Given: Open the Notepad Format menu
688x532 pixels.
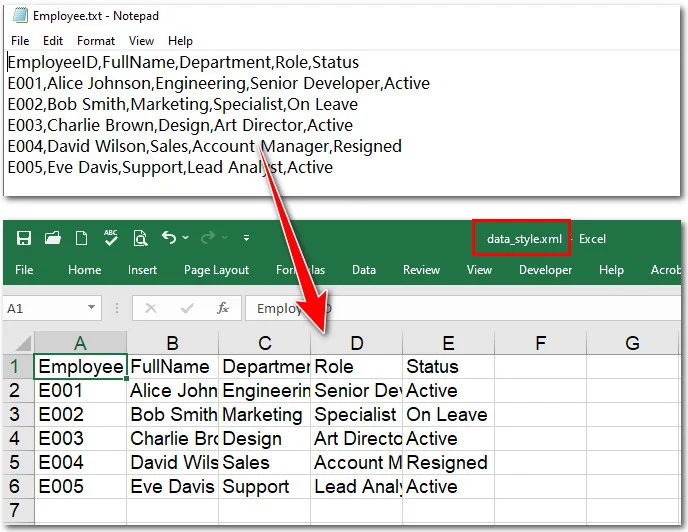Looking at the screenshot, I should click(96, 41).
